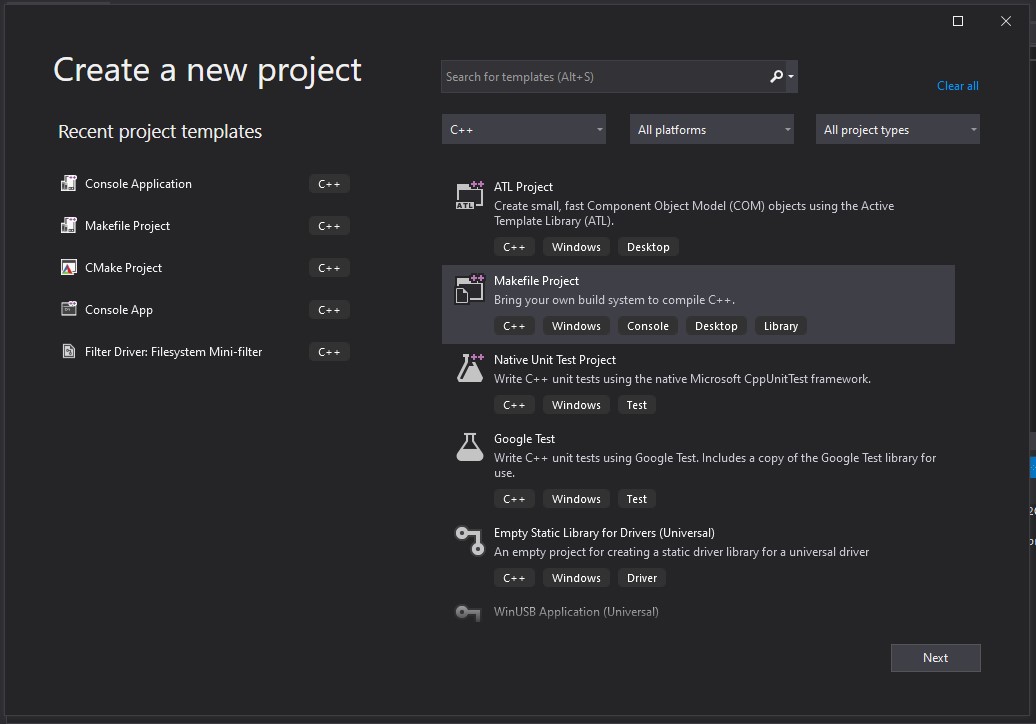1036x724 pixels.
Task: Click the Console App icon
Action: pyautogui.click(x=69, y=309)
